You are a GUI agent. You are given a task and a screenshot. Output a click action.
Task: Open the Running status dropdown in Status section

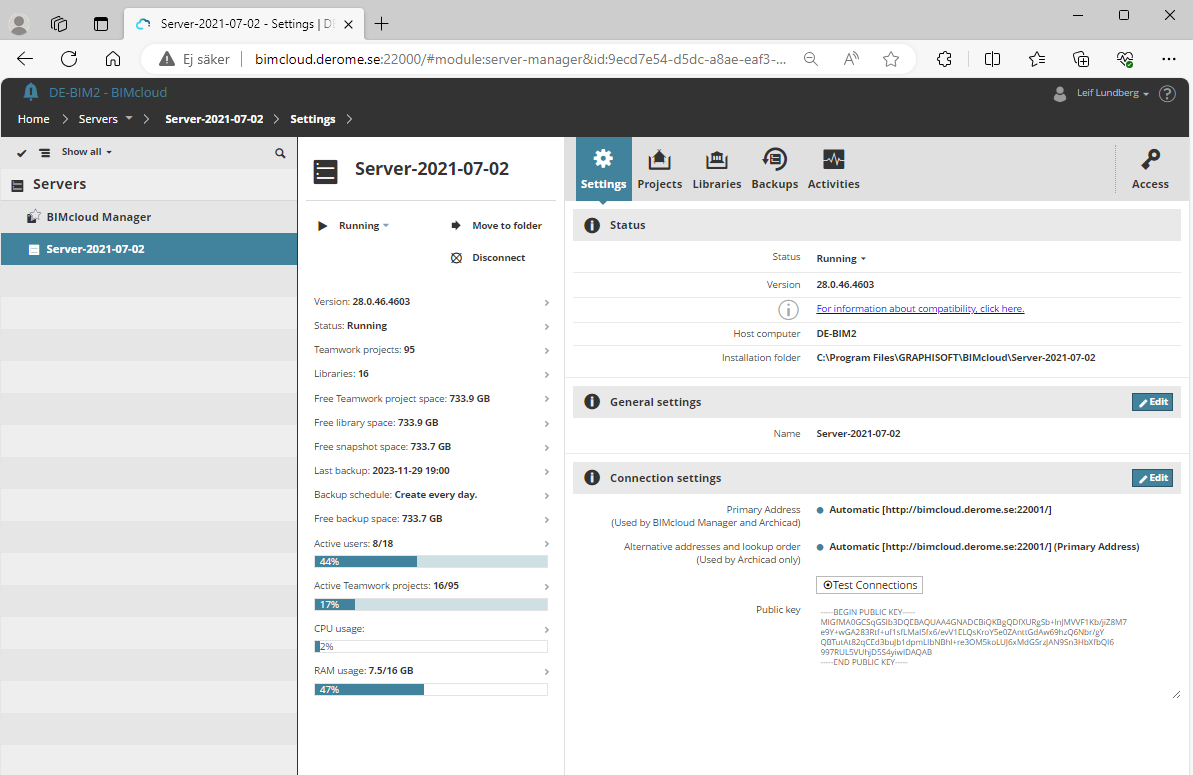click(x=841, y=259)
